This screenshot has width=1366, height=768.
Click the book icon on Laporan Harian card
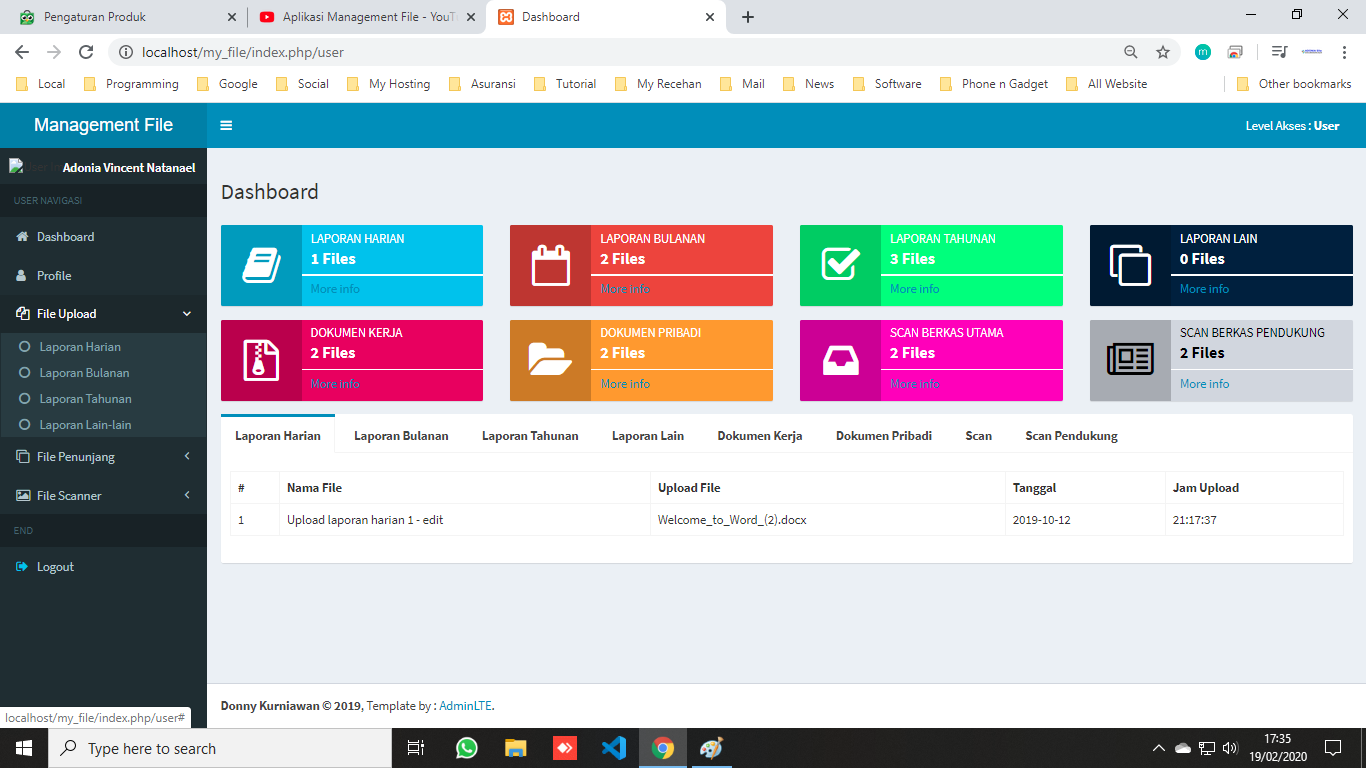click(x=261, y=265)
